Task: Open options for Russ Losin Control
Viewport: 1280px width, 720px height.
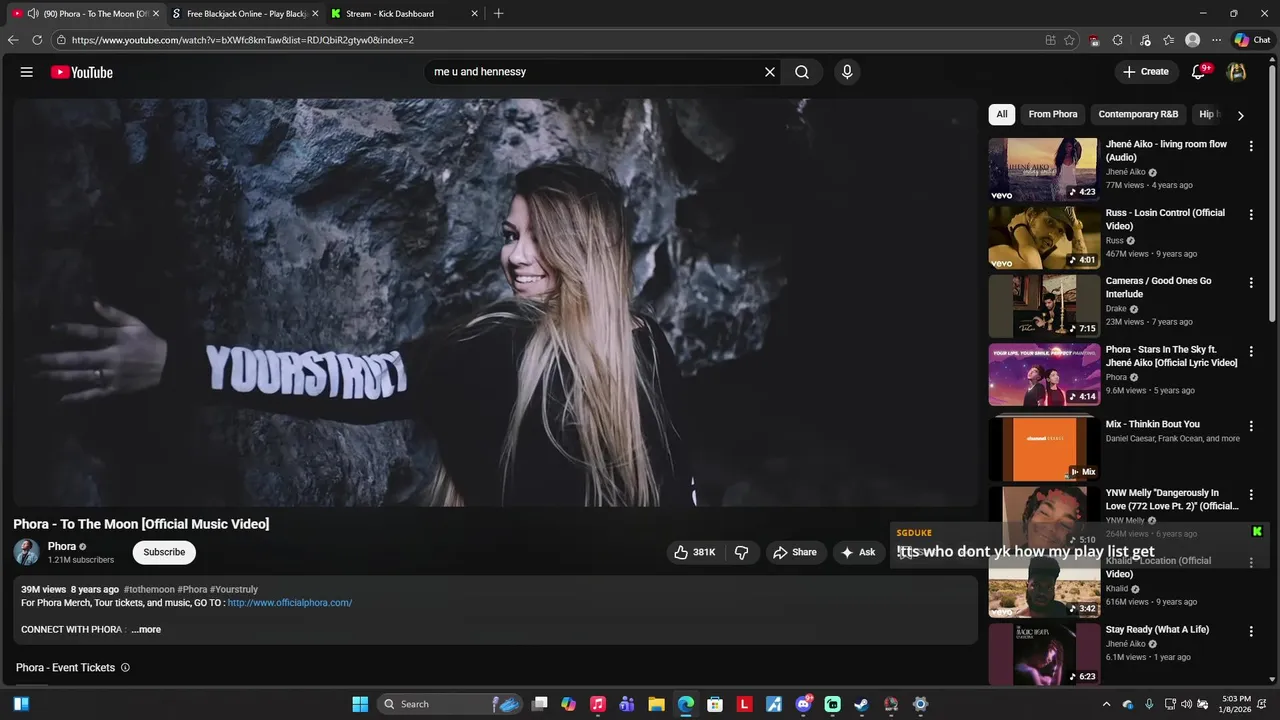Action: (1250, 214)
